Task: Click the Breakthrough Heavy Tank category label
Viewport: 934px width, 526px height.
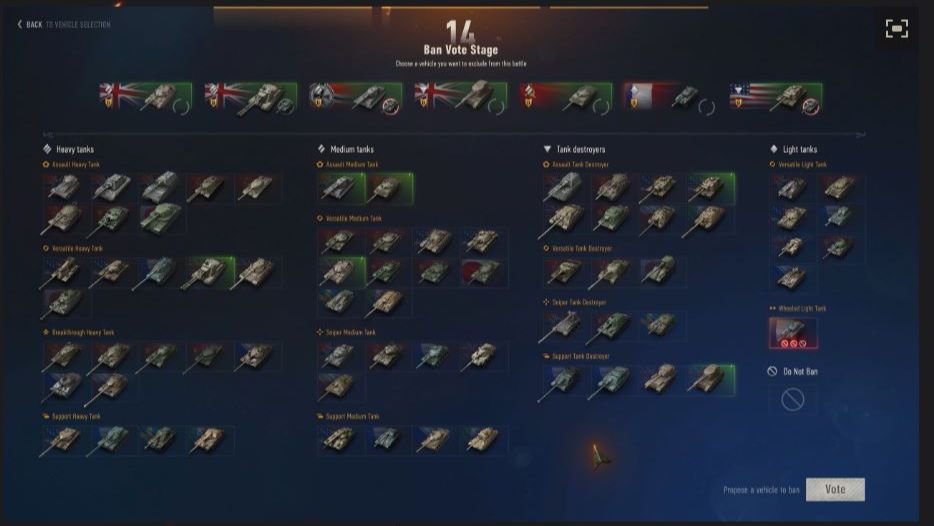Action: pyautogui.click(x=83, y=332)
